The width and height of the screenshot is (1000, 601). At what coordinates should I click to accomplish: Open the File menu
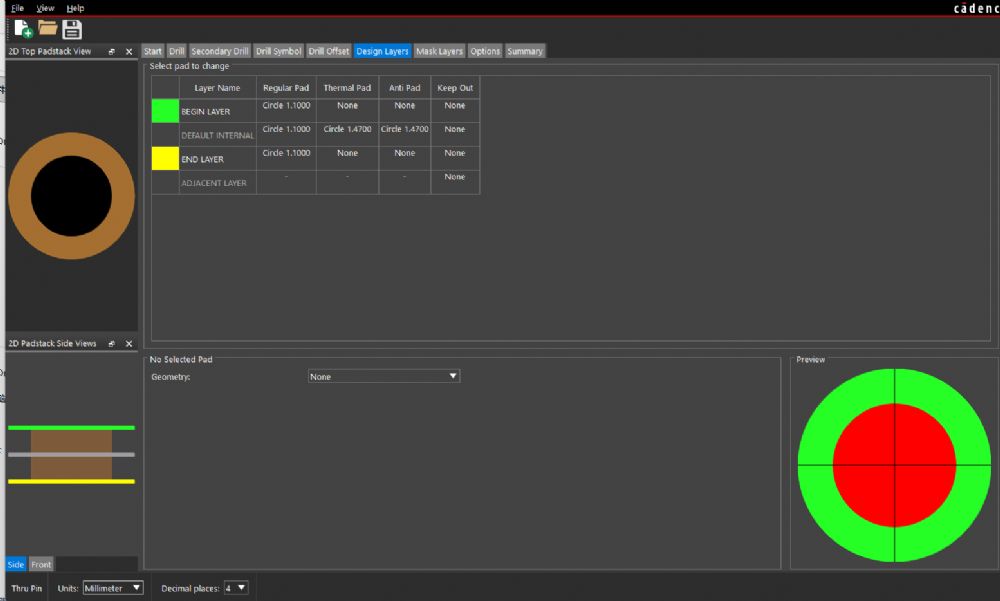17,8
